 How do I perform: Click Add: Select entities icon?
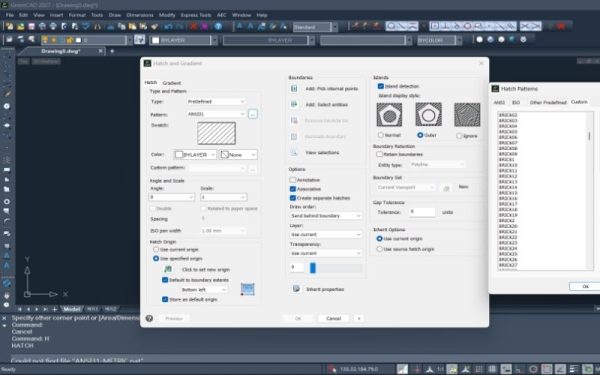[294, 104]
